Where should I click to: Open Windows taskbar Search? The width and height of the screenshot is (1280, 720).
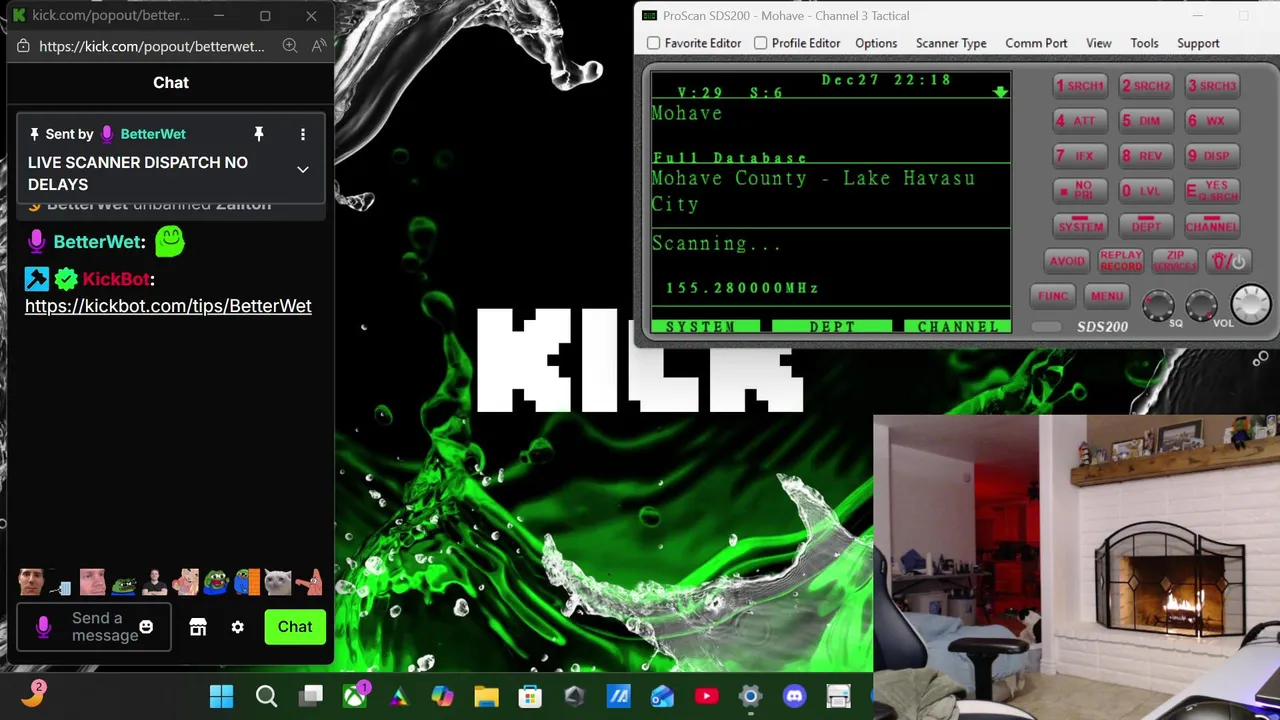[266, 696]
